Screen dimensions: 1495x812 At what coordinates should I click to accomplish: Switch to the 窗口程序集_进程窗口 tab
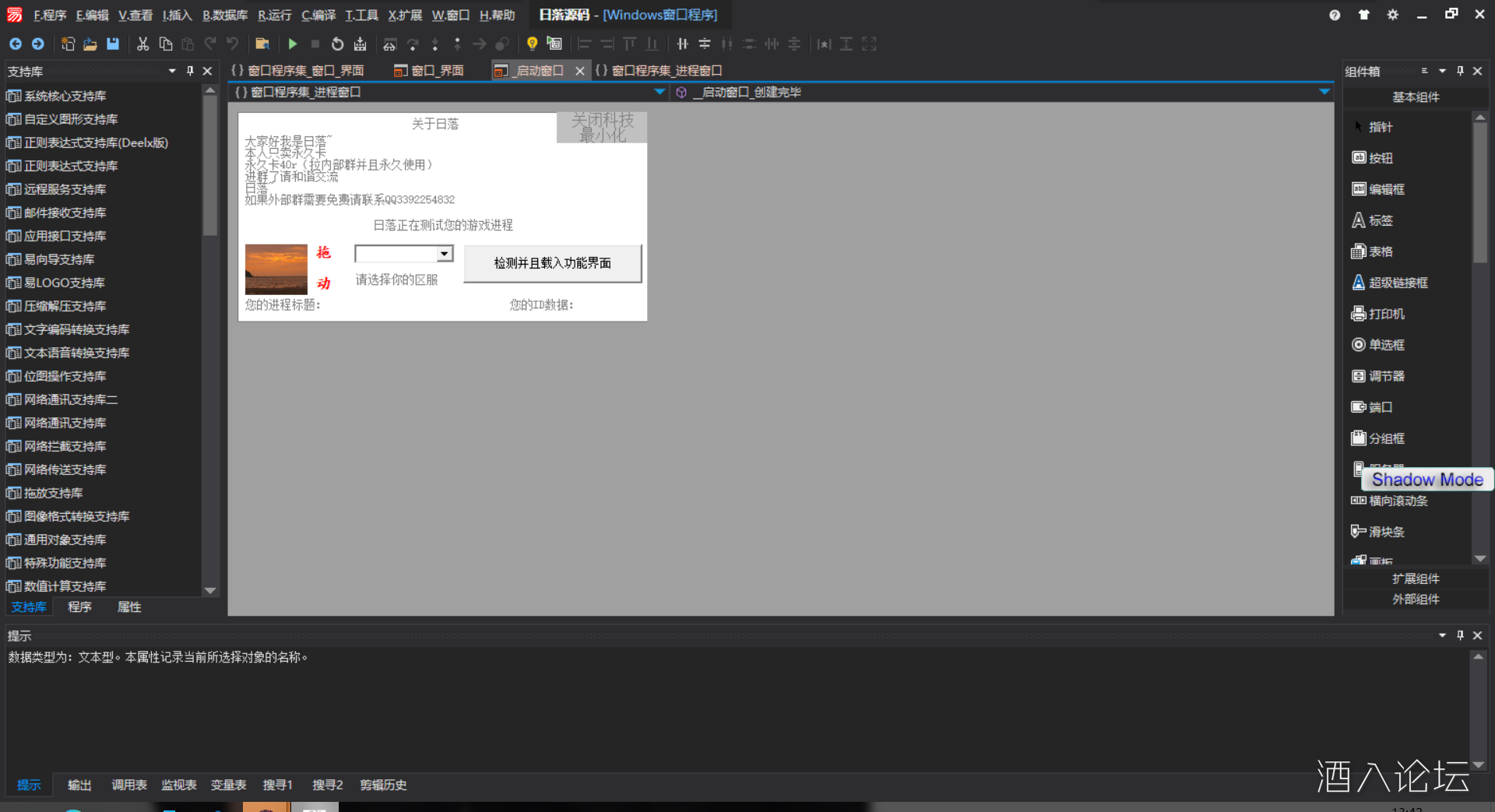point(659,71)
